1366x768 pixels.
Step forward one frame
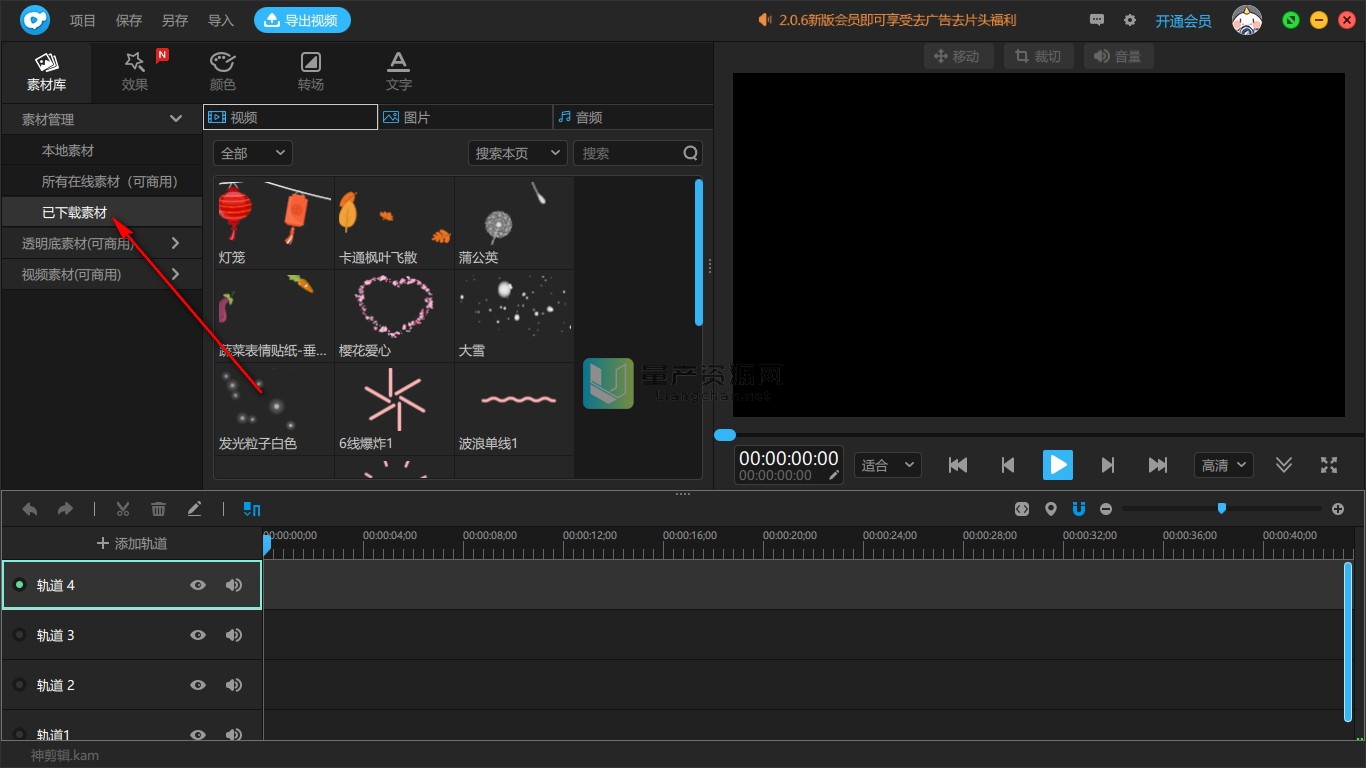(1108, 465)
